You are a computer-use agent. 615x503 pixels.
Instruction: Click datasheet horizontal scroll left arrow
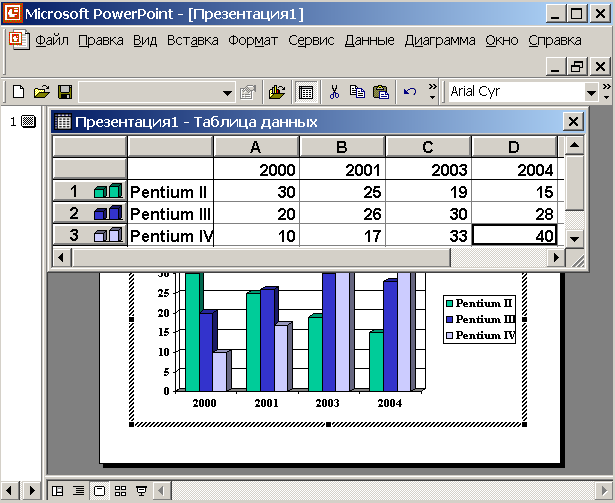point(61,258)
